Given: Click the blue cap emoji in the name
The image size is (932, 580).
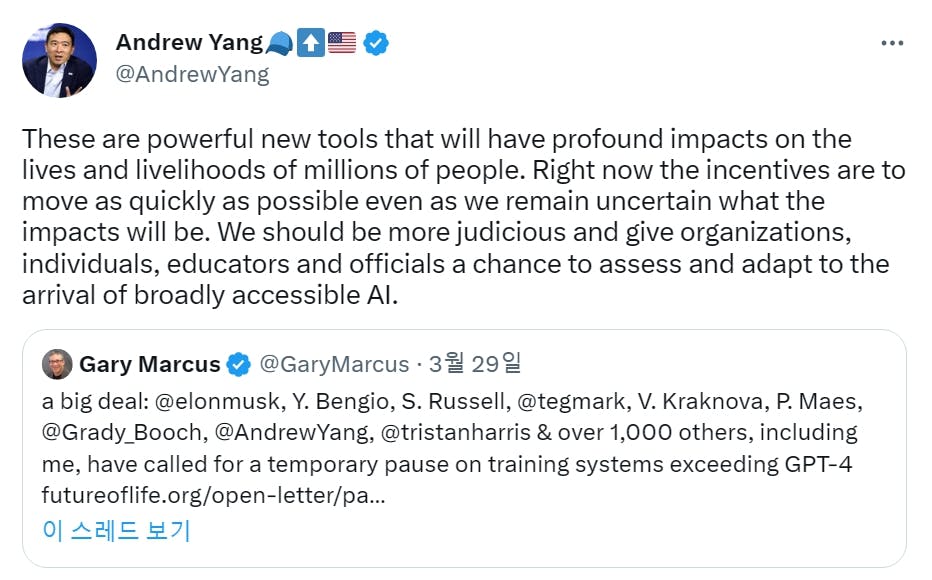Looking at the screenshot, I should click(279, 43).
